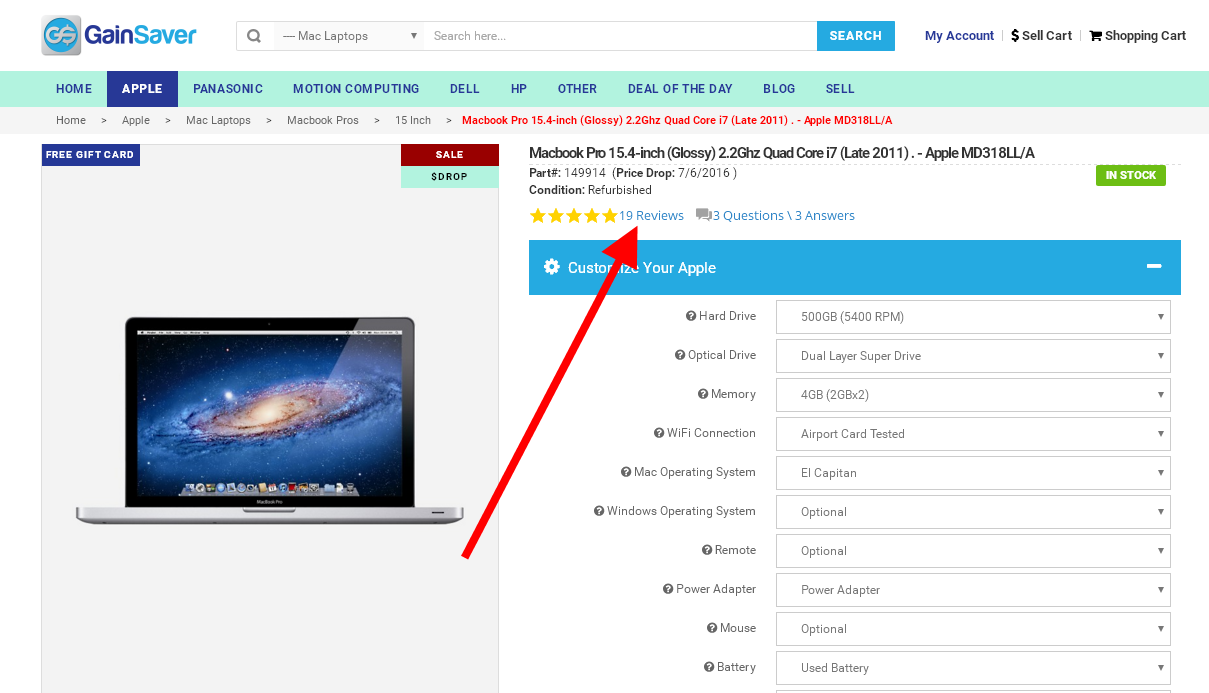Click the Mac Operating System help icon
Image resolution: width=1209 pixels, height=693 pixels.
[626, 472]
